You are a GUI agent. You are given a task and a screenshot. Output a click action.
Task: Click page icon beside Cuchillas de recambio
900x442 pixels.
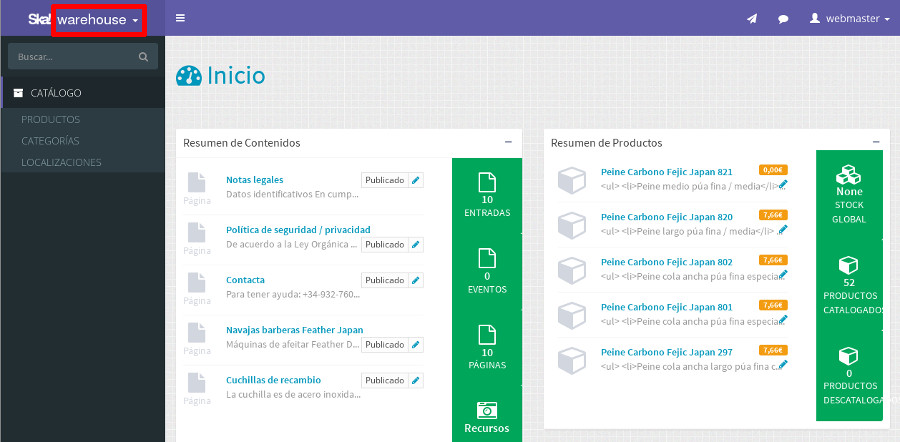197,382
